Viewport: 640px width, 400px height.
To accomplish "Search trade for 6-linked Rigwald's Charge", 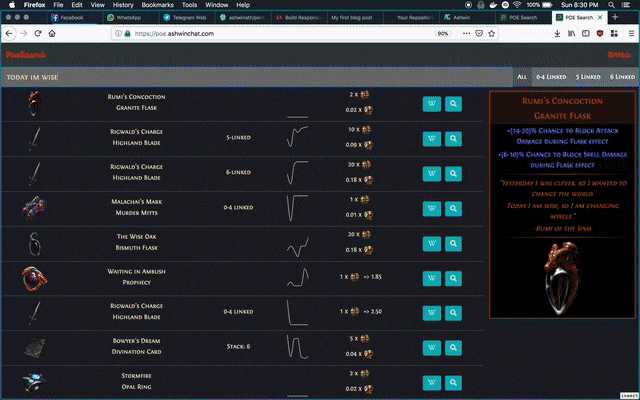I will coord(453,174).
